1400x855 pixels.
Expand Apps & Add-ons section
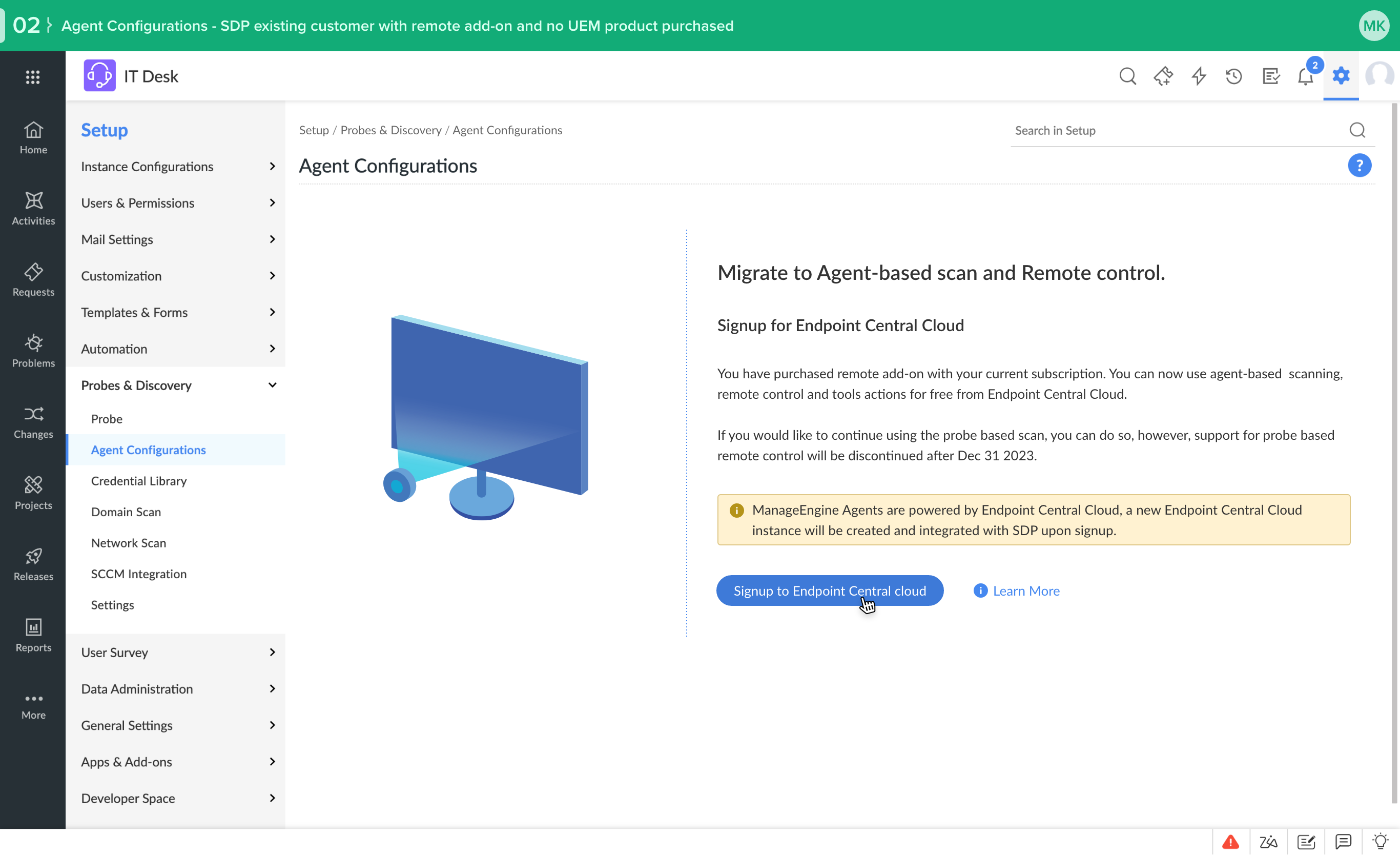tap(176, 761)
